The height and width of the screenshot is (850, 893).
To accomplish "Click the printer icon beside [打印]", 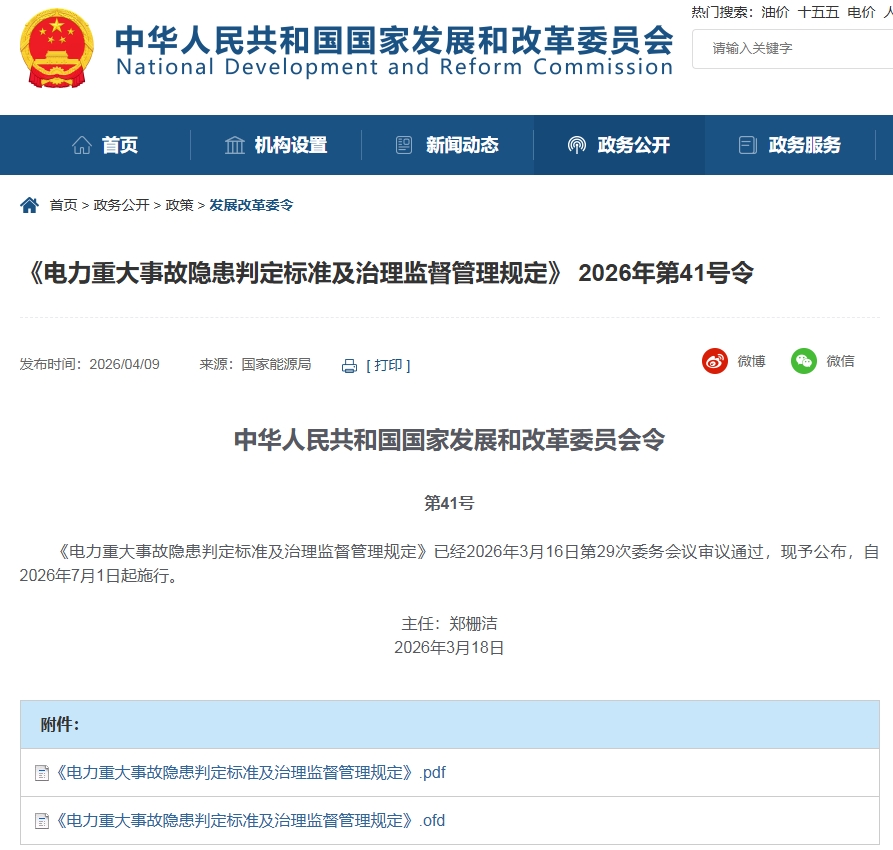I will (348, 365).
